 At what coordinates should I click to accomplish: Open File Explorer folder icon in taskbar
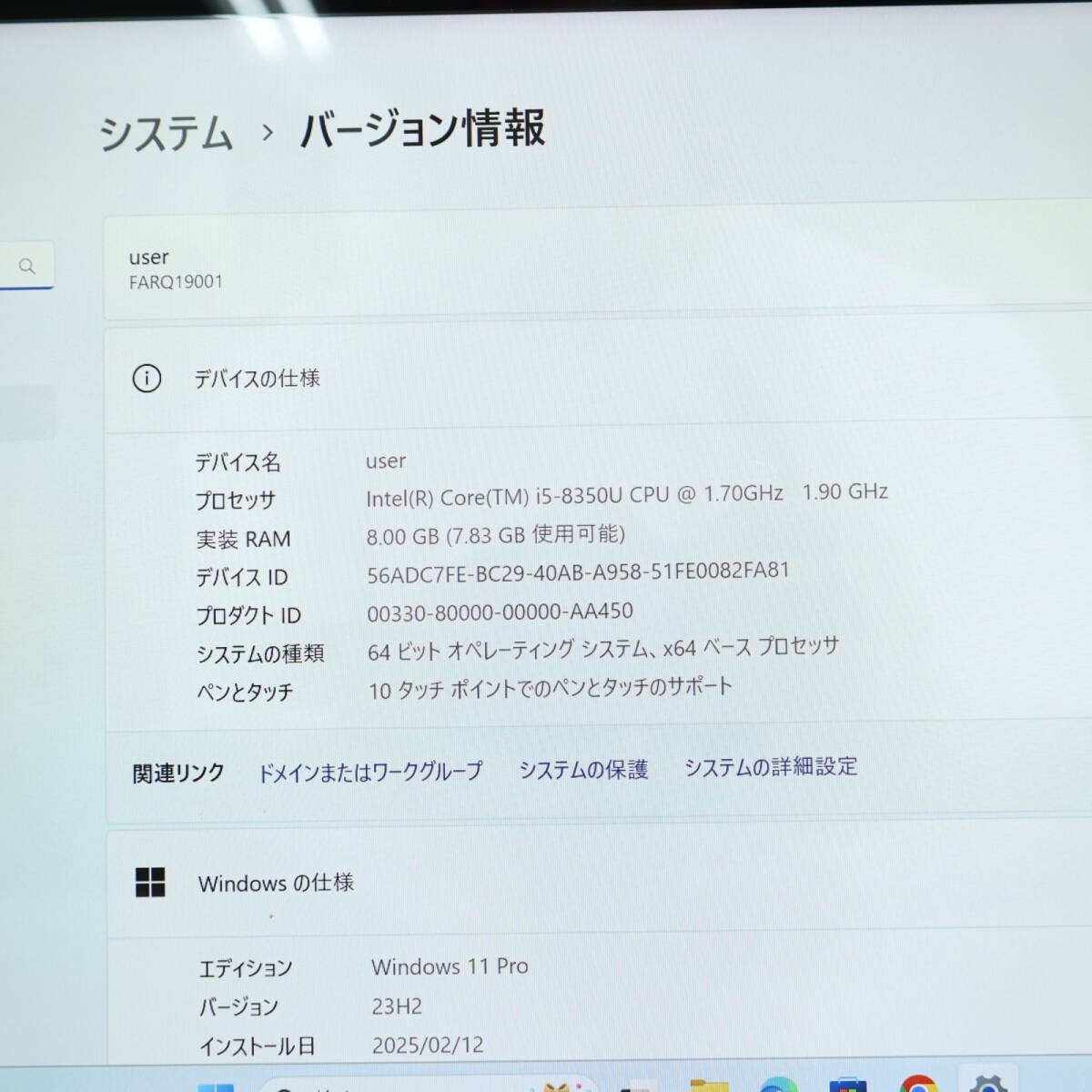[x=708, y=1086]
